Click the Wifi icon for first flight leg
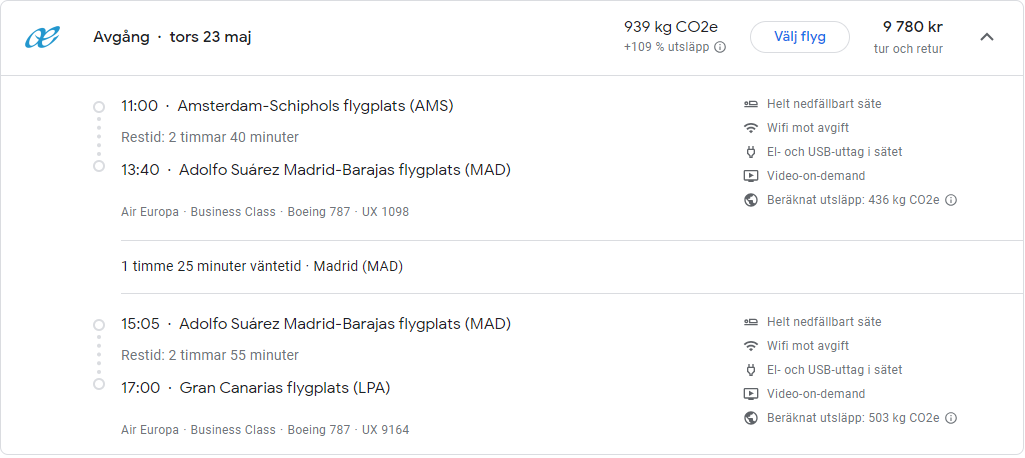1025x458 pixels. (751, 128)
